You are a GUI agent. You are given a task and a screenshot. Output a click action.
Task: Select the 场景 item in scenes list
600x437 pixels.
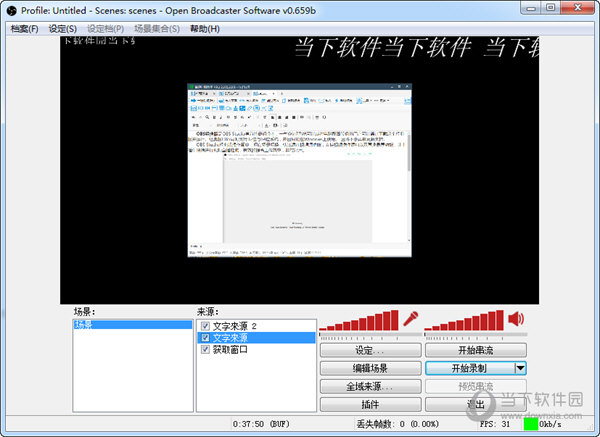133,324
